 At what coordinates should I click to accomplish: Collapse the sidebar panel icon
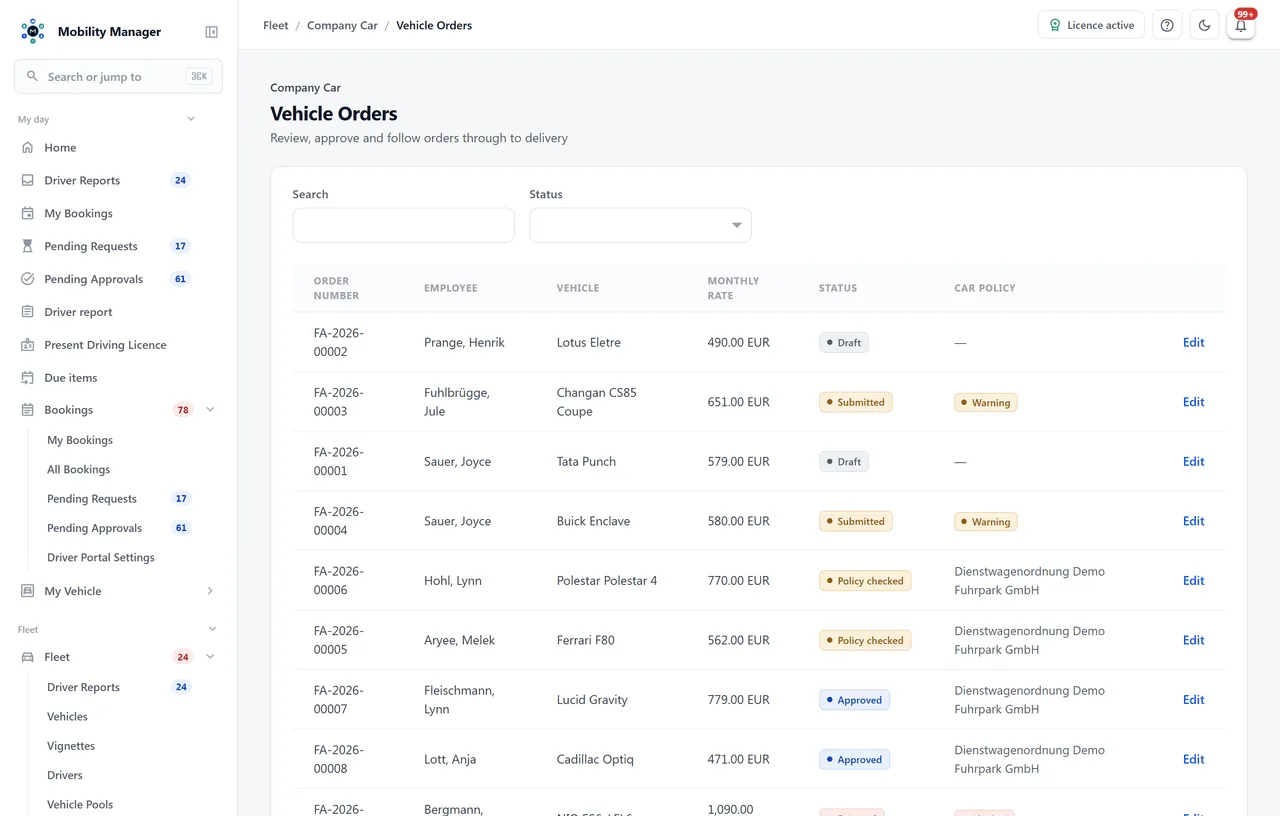(x=212, y=32)
